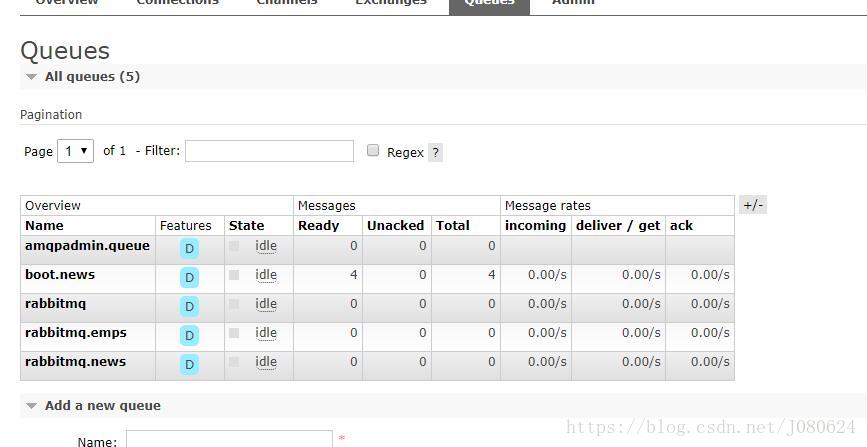Viewport: 867px width, 447px height.
Task: Click Ready value 4 for boot.news
Action: 353,274
